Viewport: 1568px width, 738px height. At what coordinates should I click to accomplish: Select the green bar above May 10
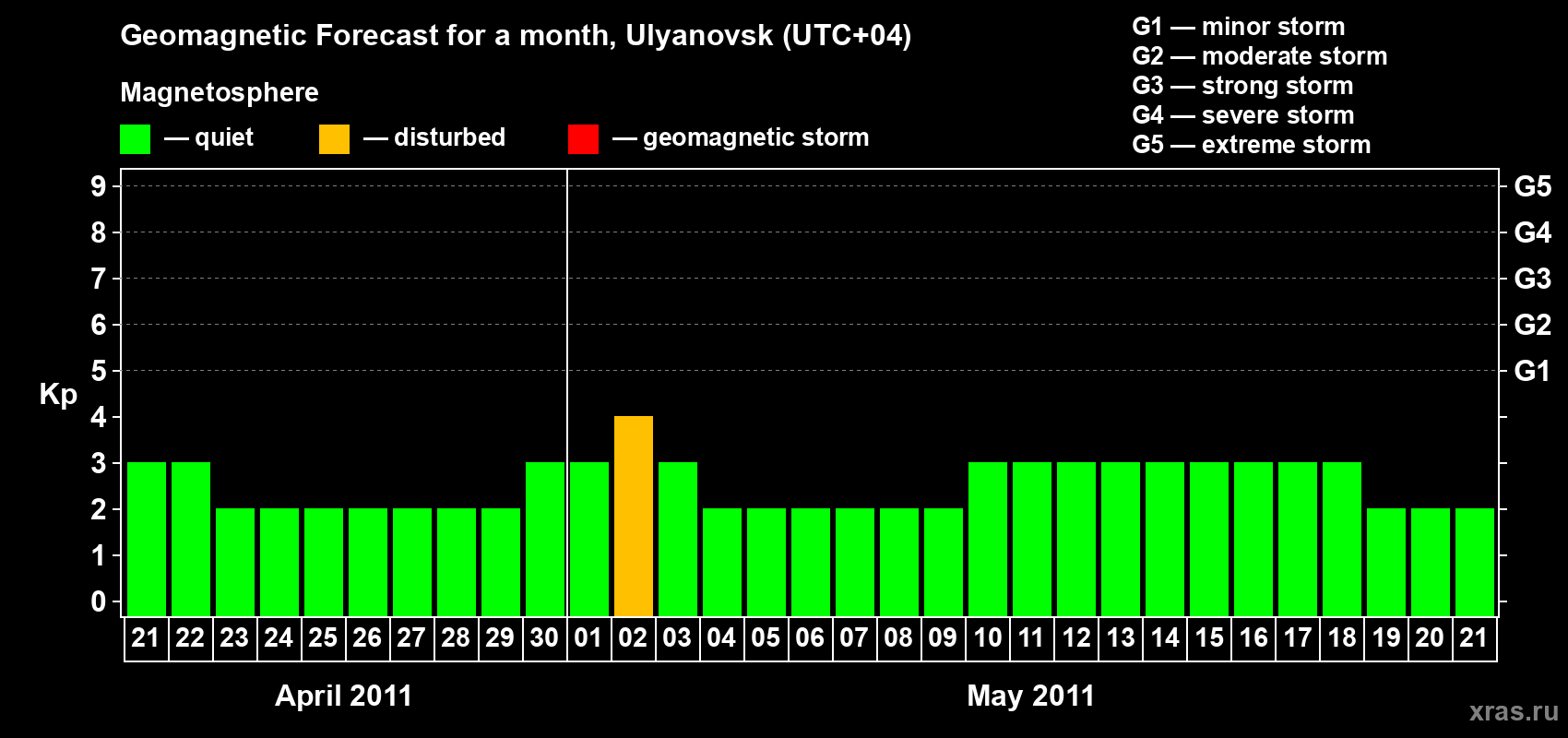tap(988, 540)
